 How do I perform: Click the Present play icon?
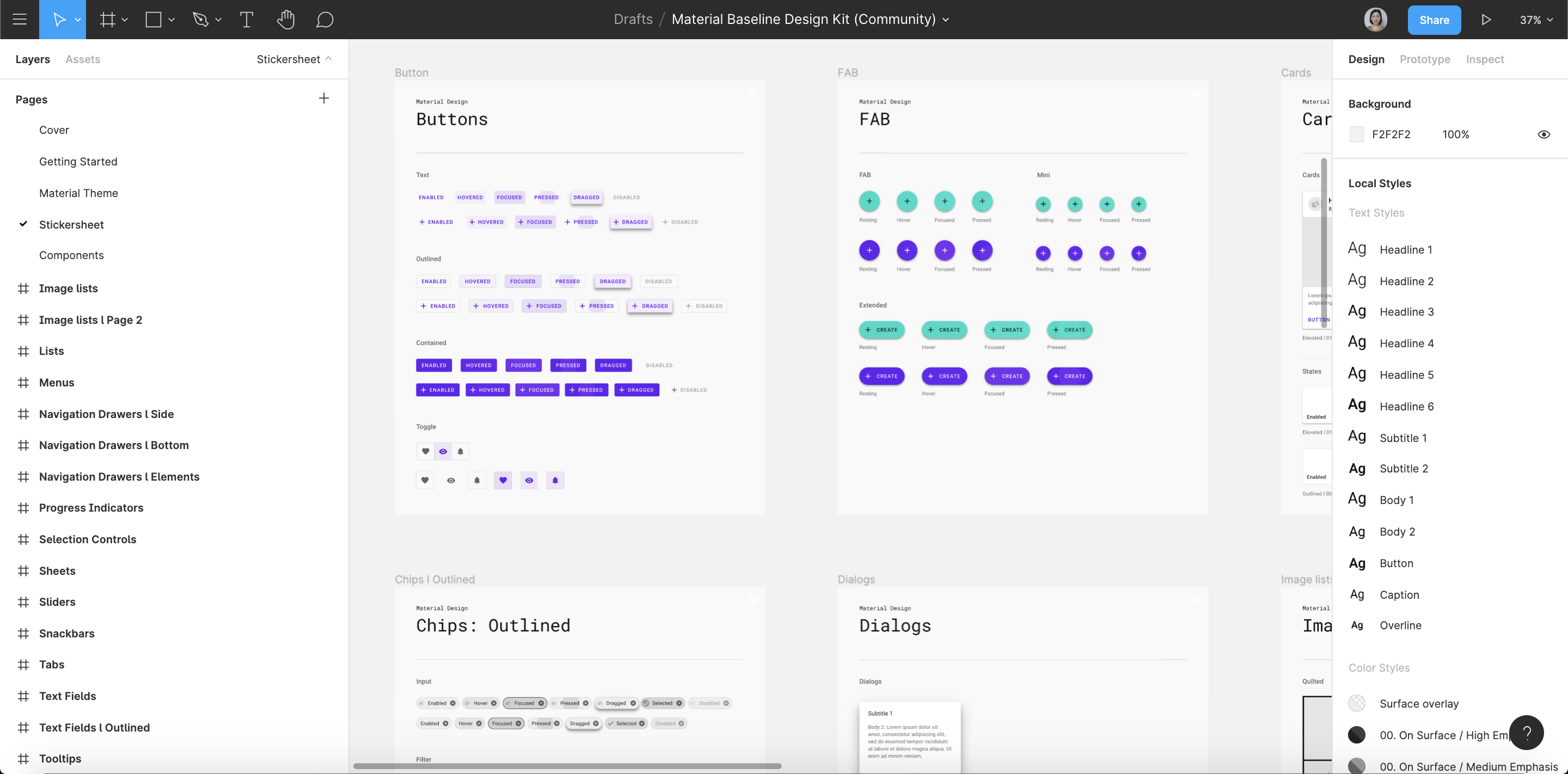(1486, 20)
